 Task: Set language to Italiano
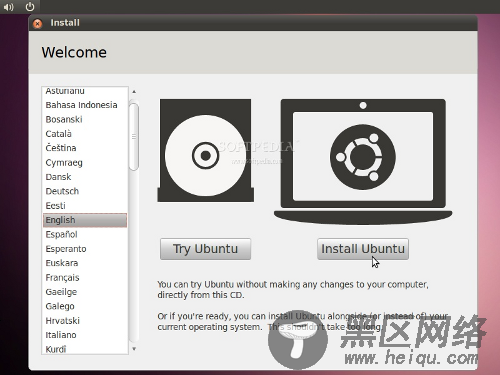tap(85, 335)
